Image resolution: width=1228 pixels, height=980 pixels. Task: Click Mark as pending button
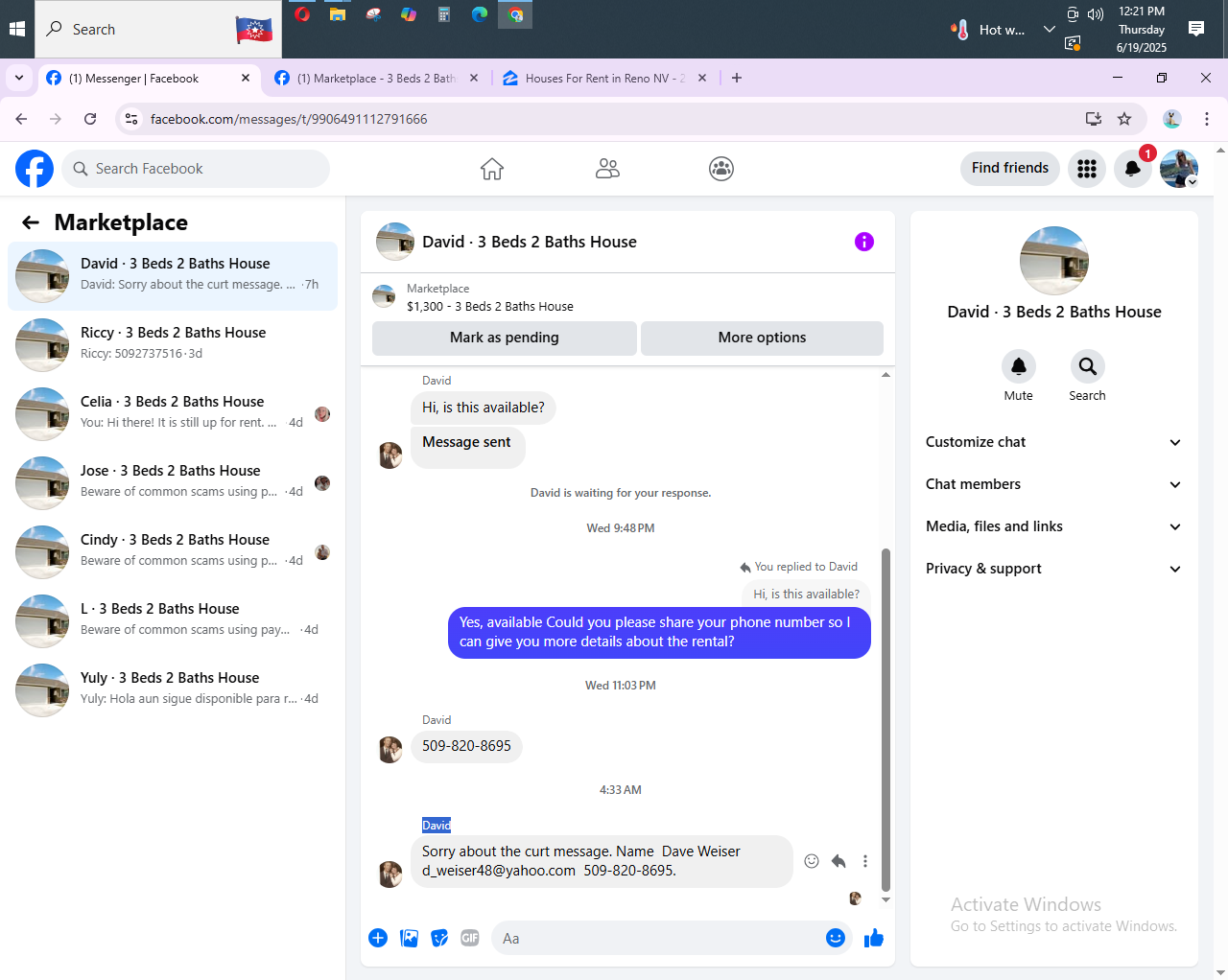[x=505, y=338]
